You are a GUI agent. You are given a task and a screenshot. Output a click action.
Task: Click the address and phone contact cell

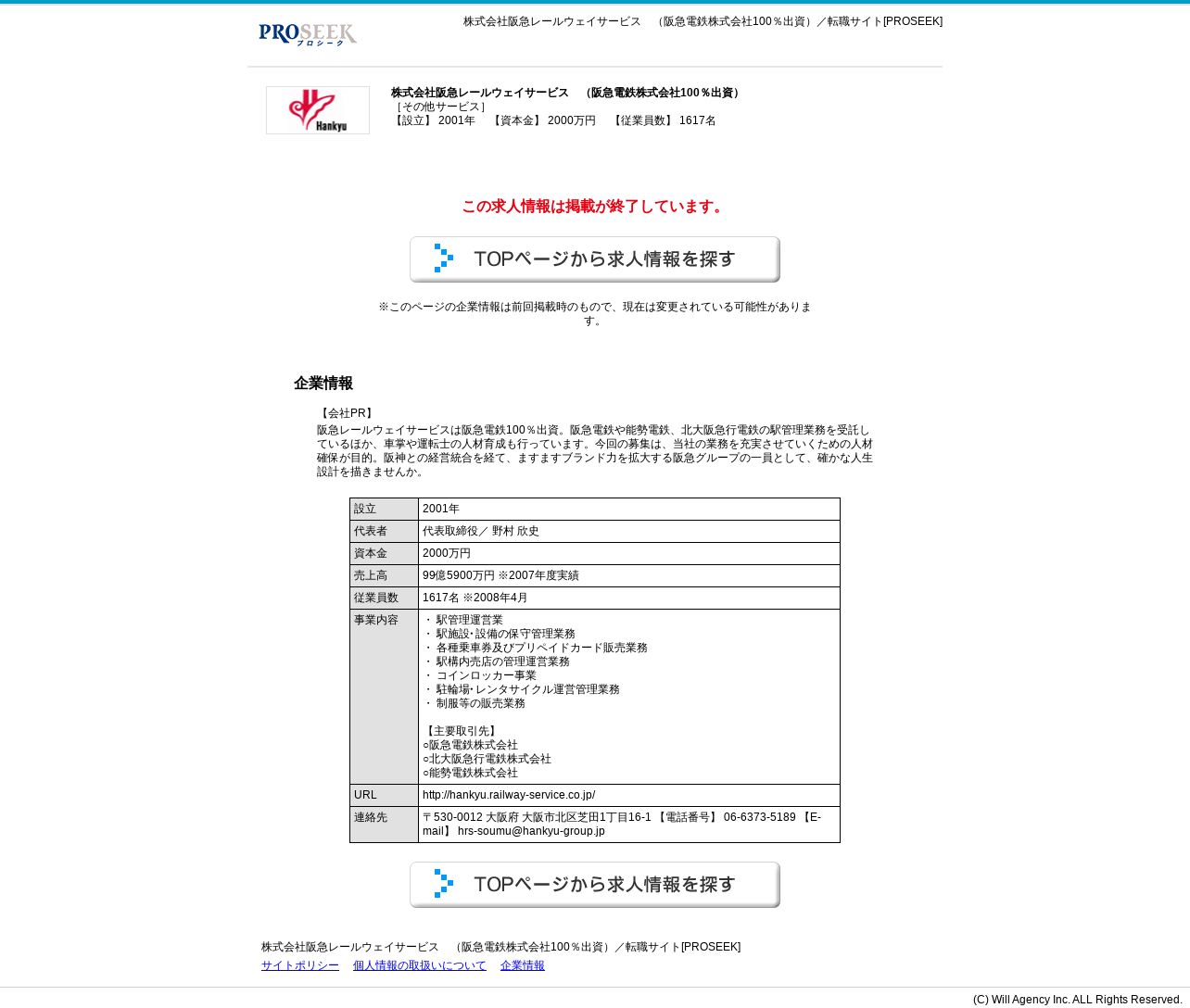[629, 825]
